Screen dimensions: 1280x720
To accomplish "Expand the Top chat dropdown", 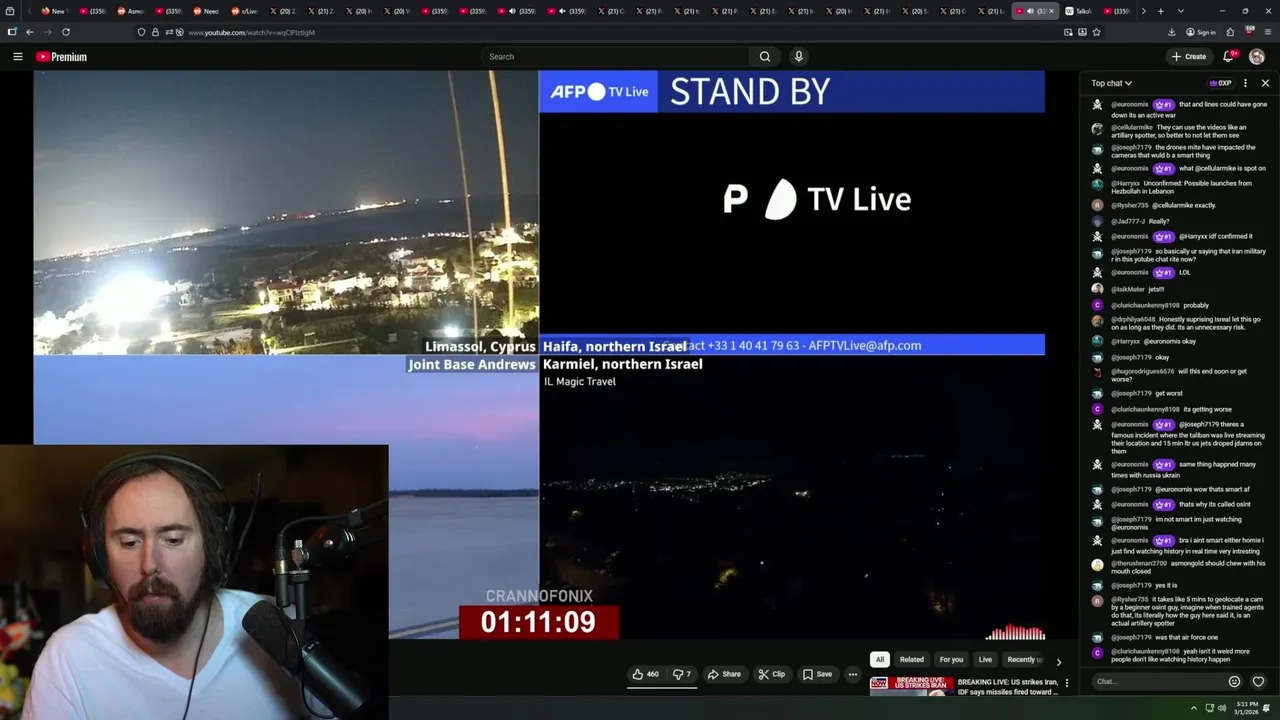I will 1111,83.
